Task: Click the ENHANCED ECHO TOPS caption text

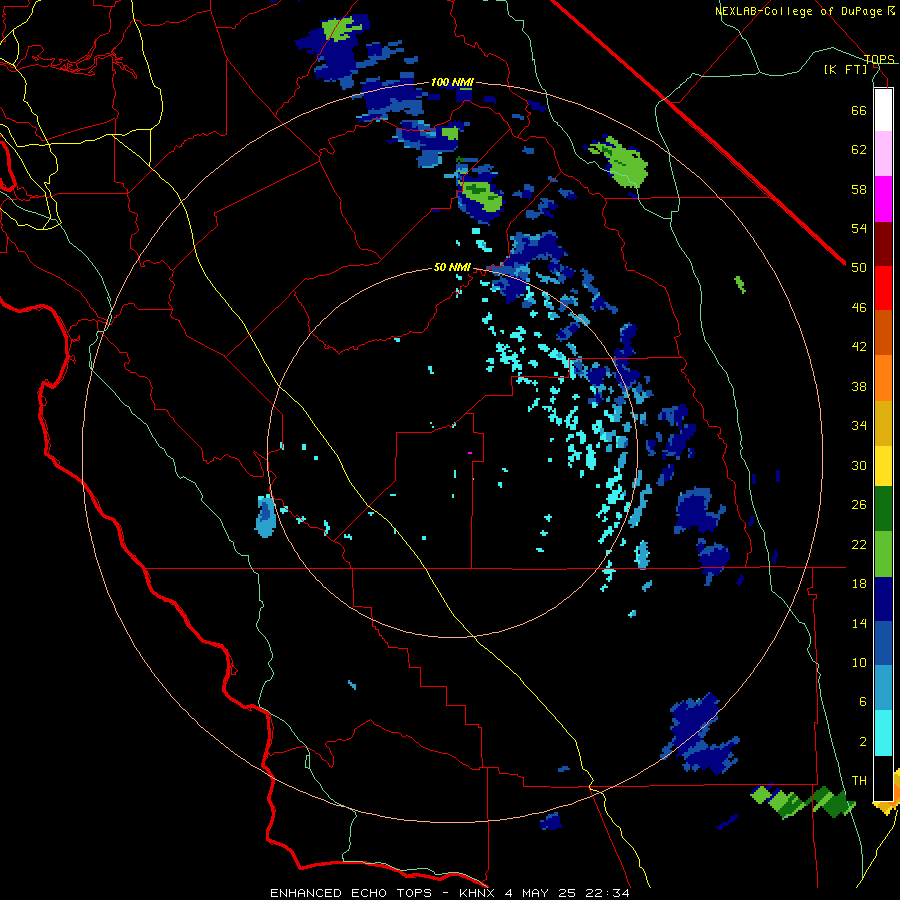Action: [x=351, y=893]
